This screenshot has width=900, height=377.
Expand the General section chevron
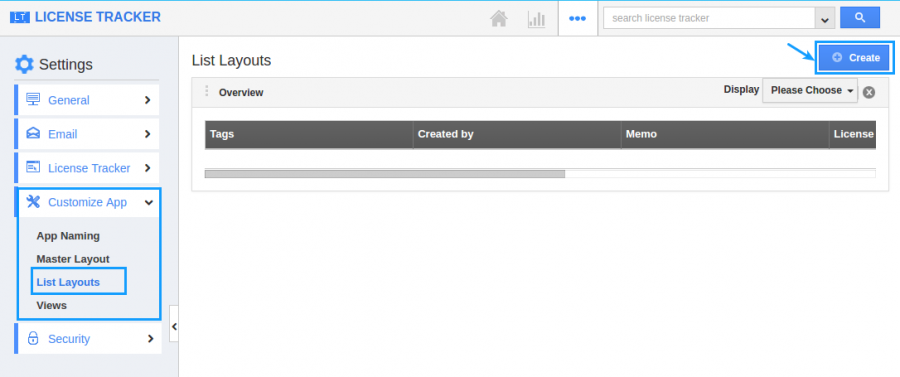click(x=148, y=100)
